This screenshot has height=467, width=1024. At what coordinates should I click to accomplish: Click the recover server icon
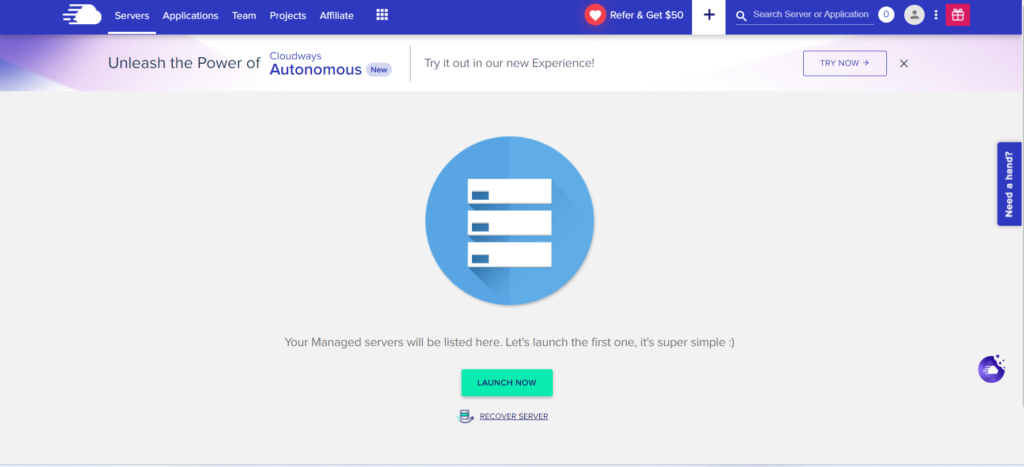pyautogui.click(x=465, y=416)
